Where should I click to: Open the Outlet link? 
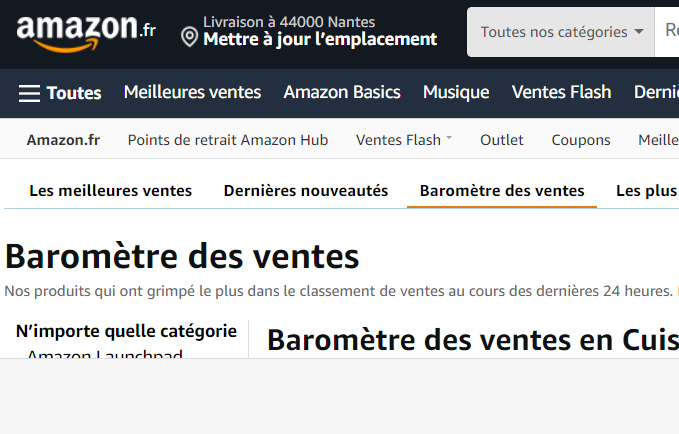coord(501,140)
